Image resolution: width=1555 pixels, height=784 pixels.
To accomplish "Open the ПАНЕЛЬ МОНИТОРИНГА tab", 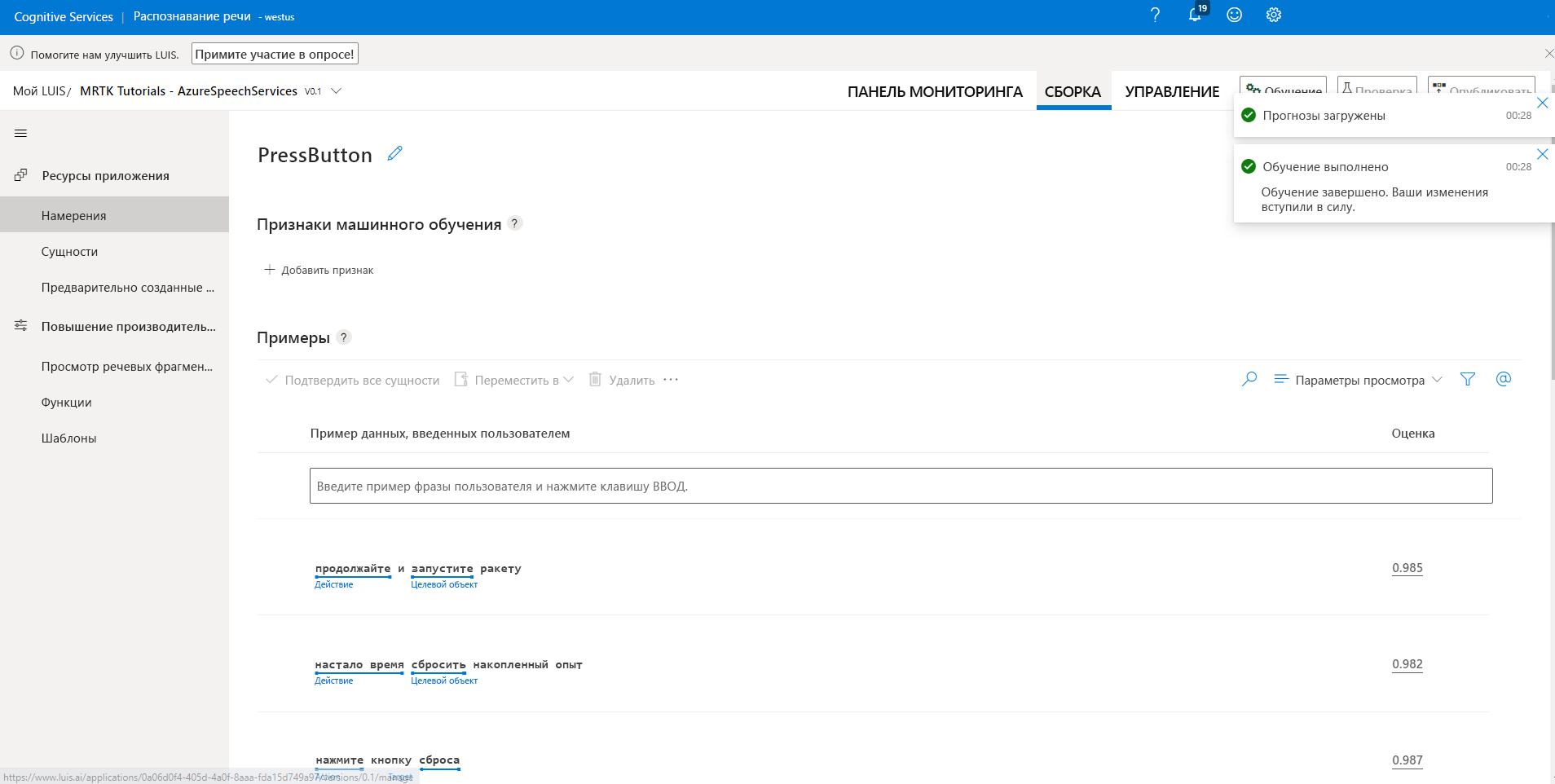I will (936, 91).
